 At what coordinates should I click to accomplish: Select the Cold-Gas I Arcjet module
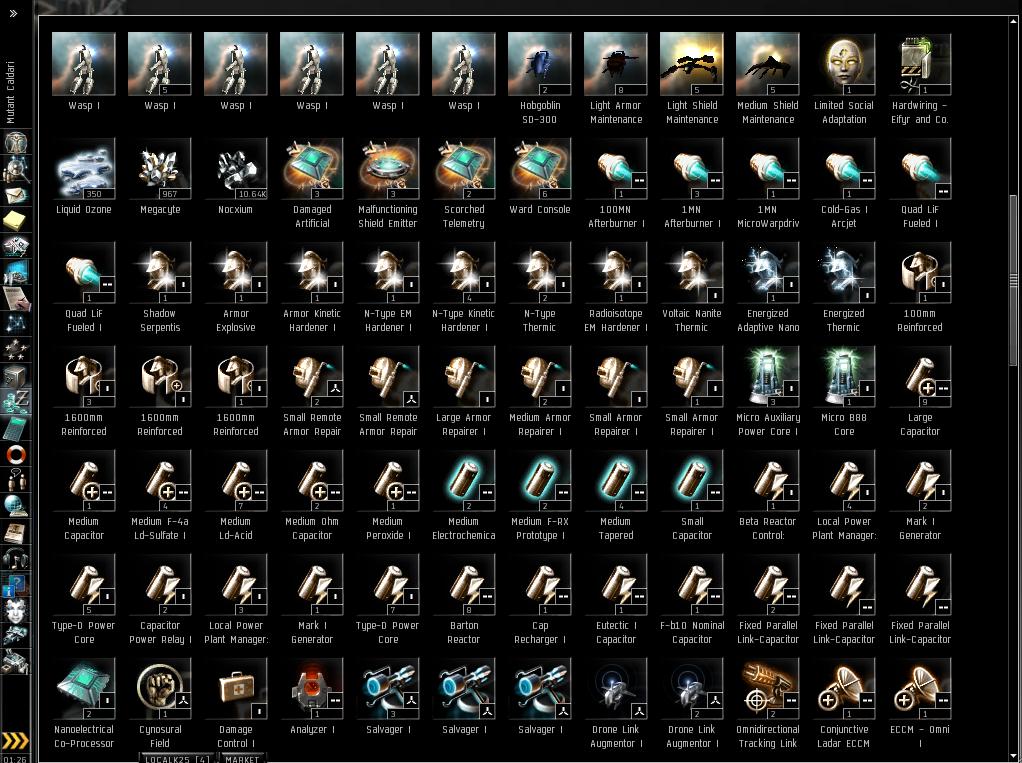point(844,184)
